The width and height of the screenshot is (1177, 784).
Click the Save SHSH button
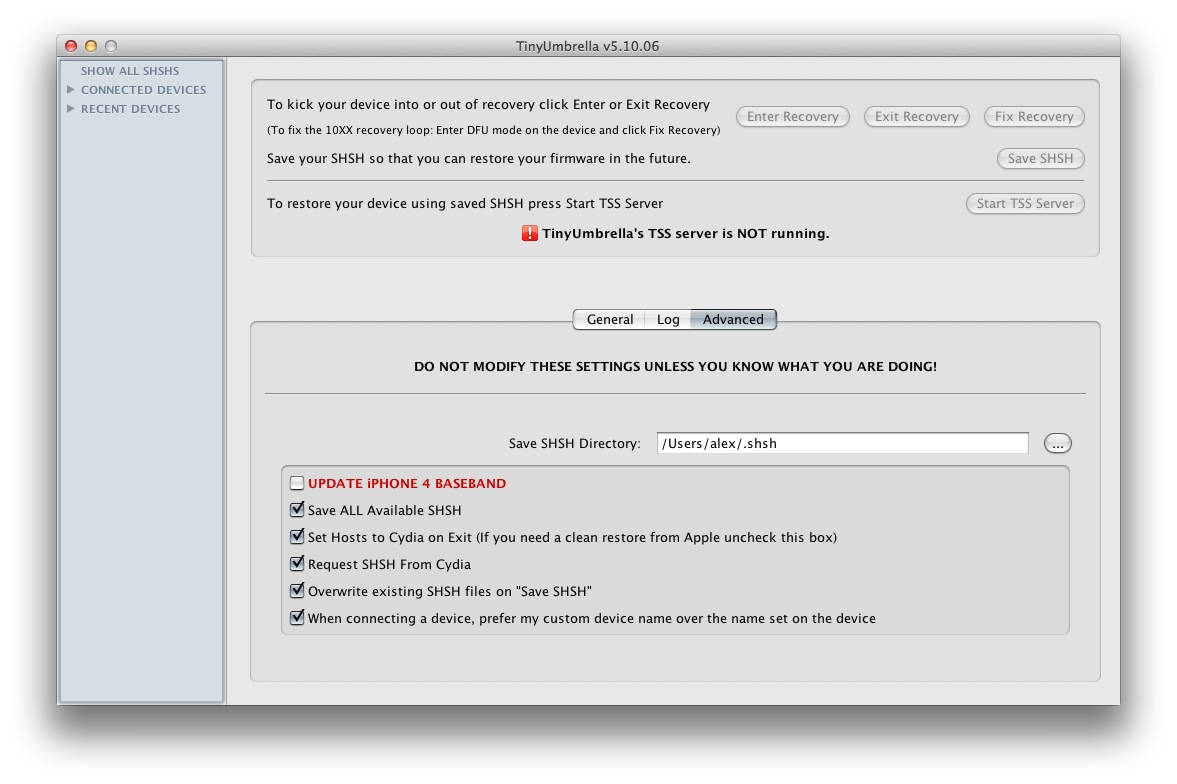(x=1040, y=158)
